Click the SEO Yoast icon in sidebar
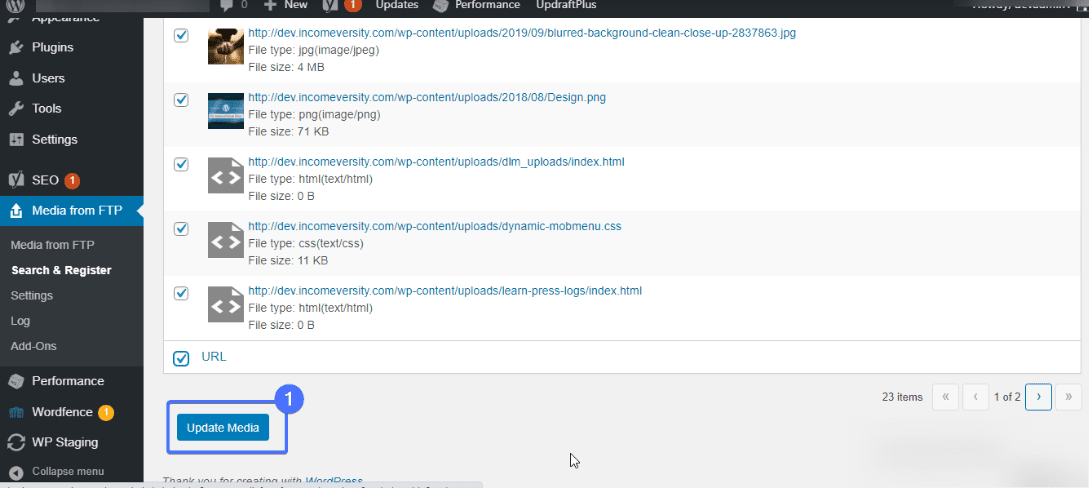This screenshot has width=1089, height=488. [17, 180]
